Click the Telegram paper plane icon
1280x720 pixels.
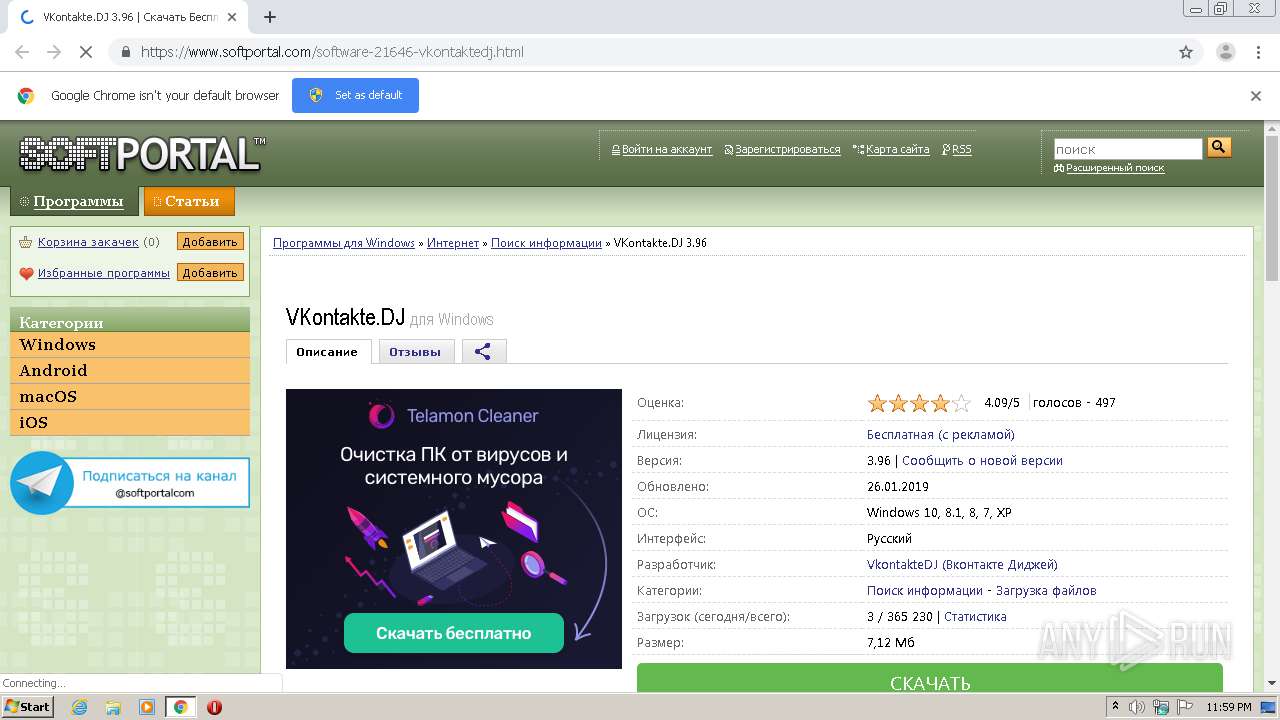pos(41,483)
